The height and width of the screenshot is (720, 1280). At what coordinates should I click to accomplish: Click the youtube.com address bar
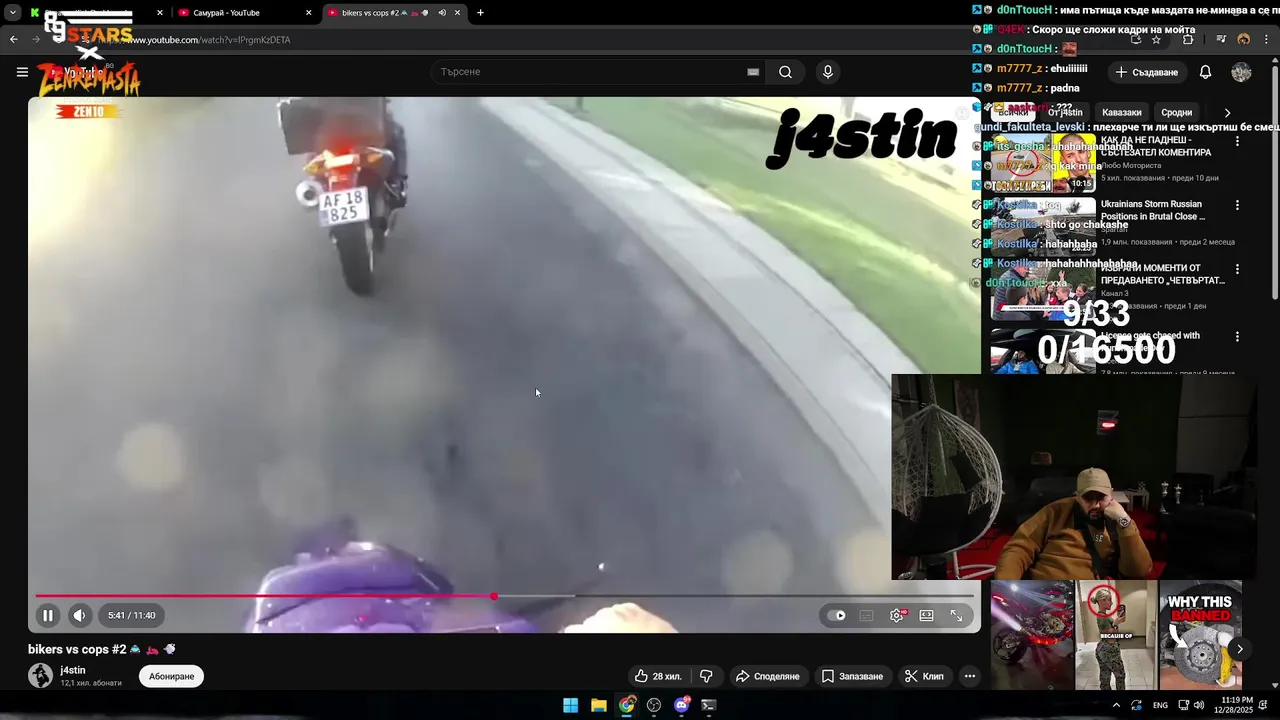click(x=600, y=40)
